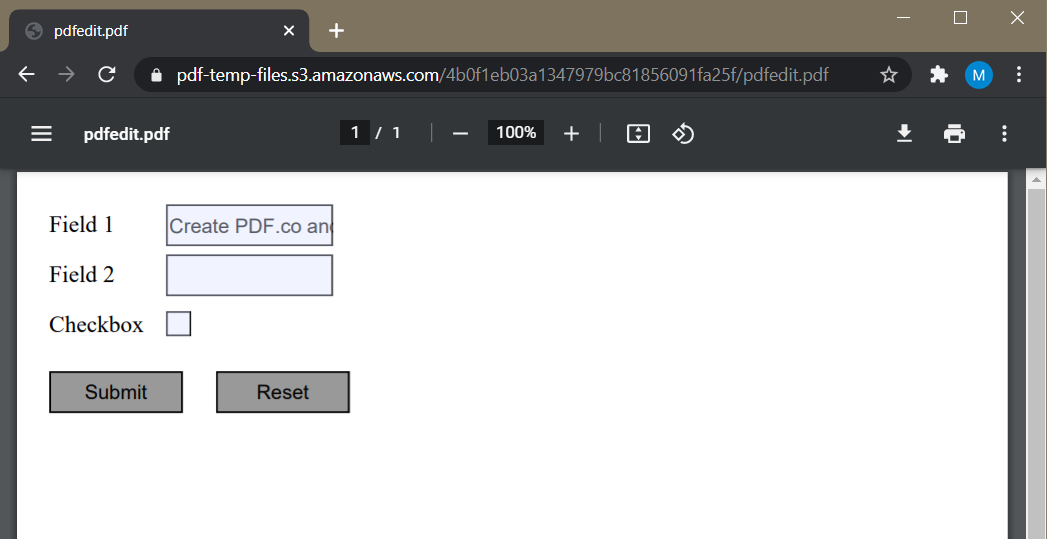
Task: Open Chrome's three-dot menu
Action: click(x=1019, y=74)
